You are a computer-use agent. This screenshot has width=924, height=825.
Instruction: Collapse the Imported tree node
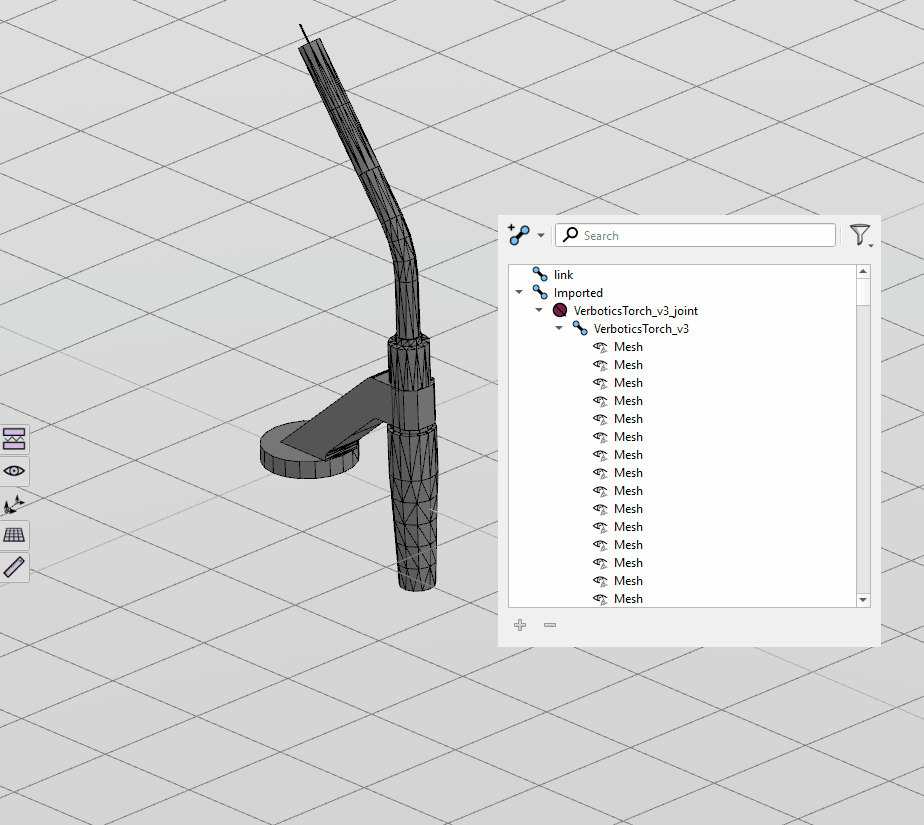pos(519,292)
